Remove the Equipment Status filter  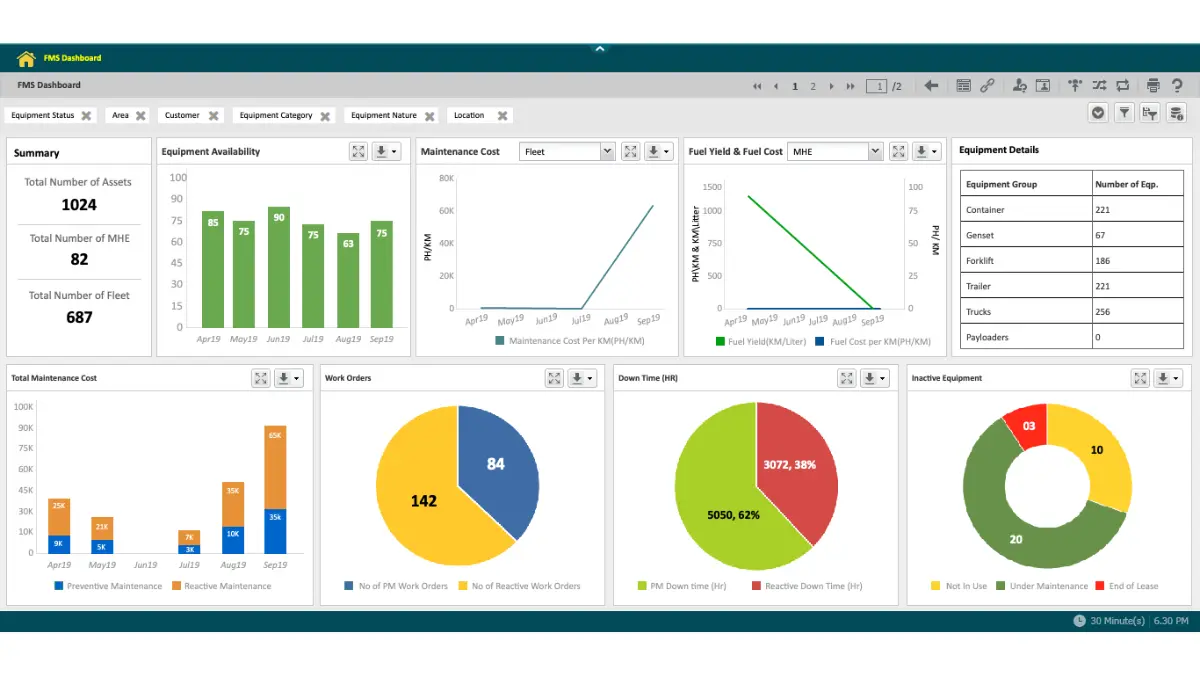click(x=87, y=116)
